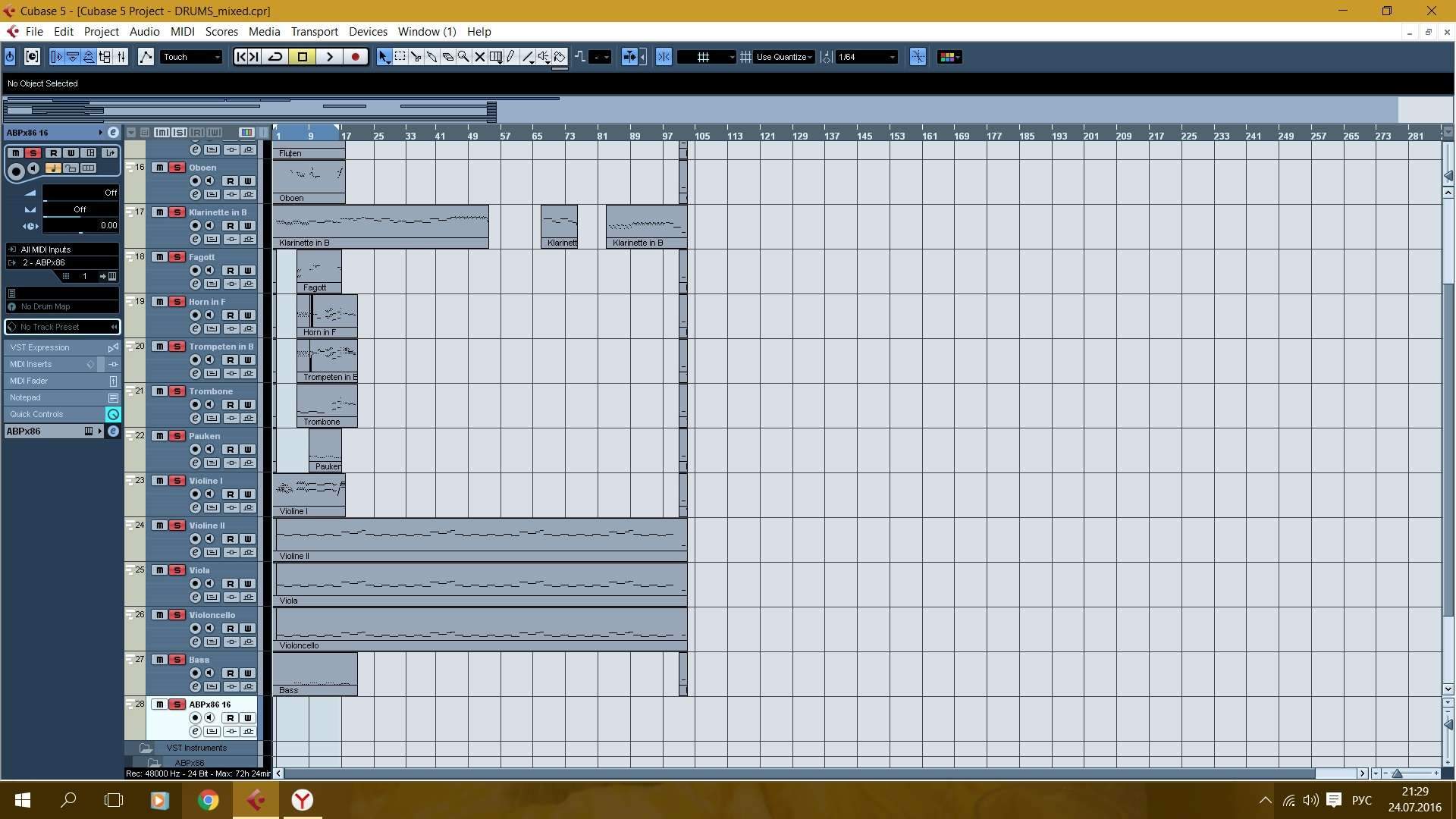The height and width of the screenshot is (819, 1456).
Task: Open the Use Quantize grid type dropdown
Action: (x=784, y=57)
